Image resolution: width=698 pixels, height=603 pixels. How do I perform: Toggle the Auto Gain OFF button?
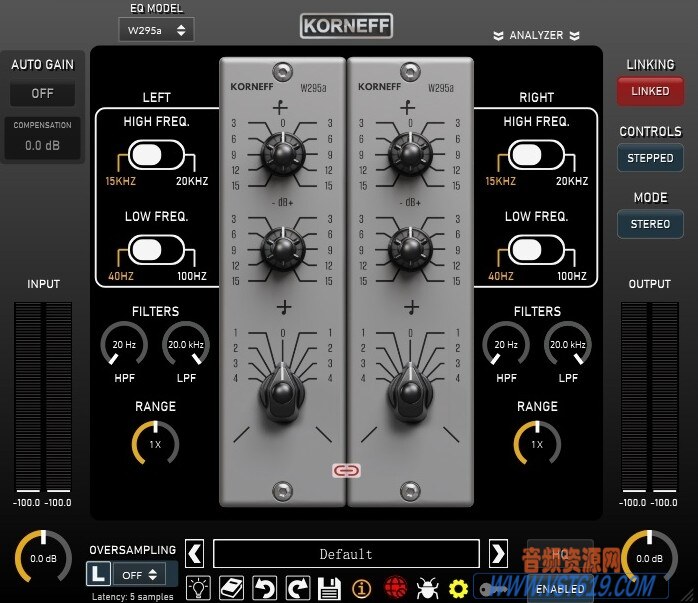(42, 93)
